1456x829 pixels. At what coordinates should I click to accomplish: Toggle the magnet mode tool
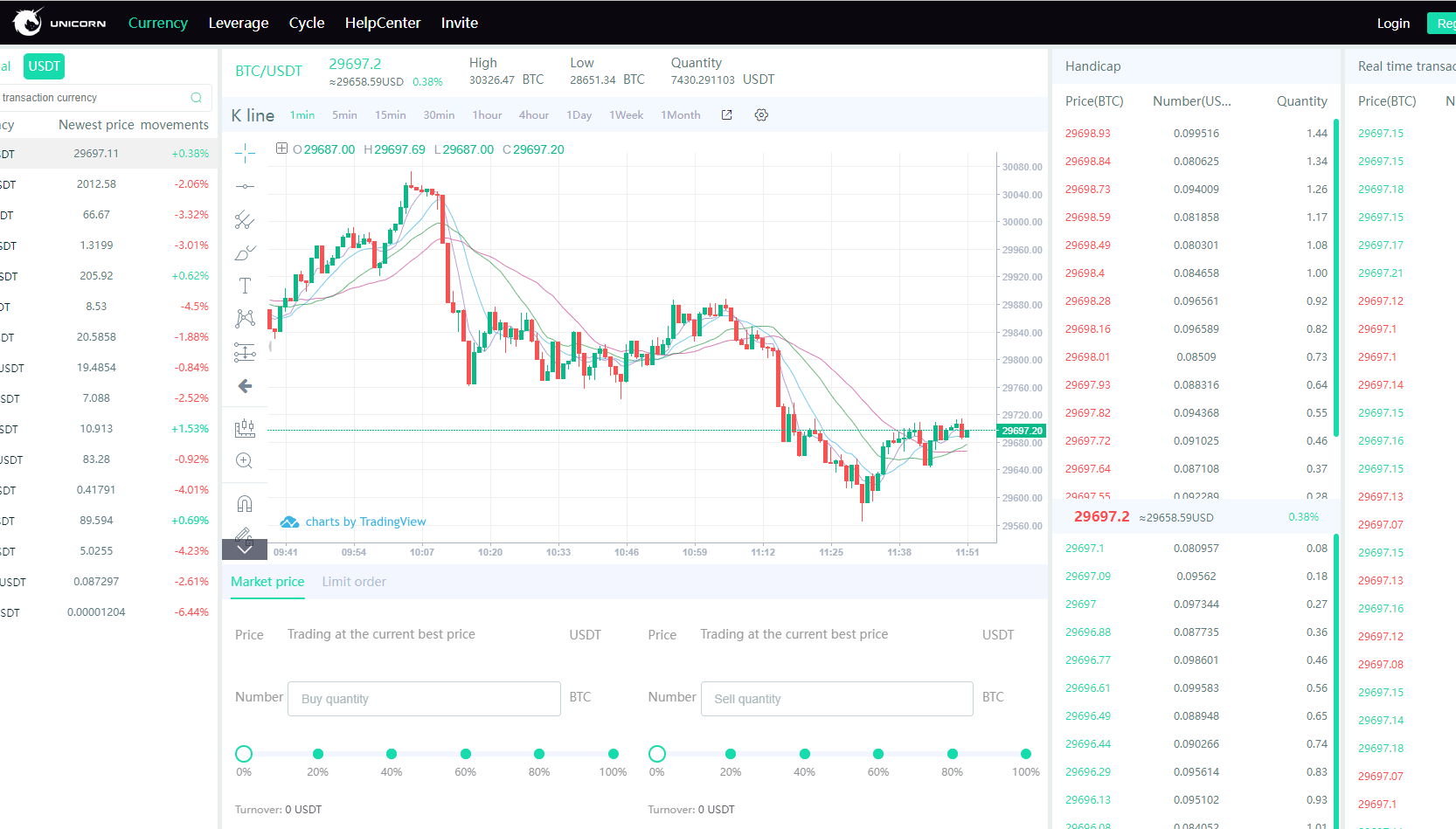tap(245, 504)
